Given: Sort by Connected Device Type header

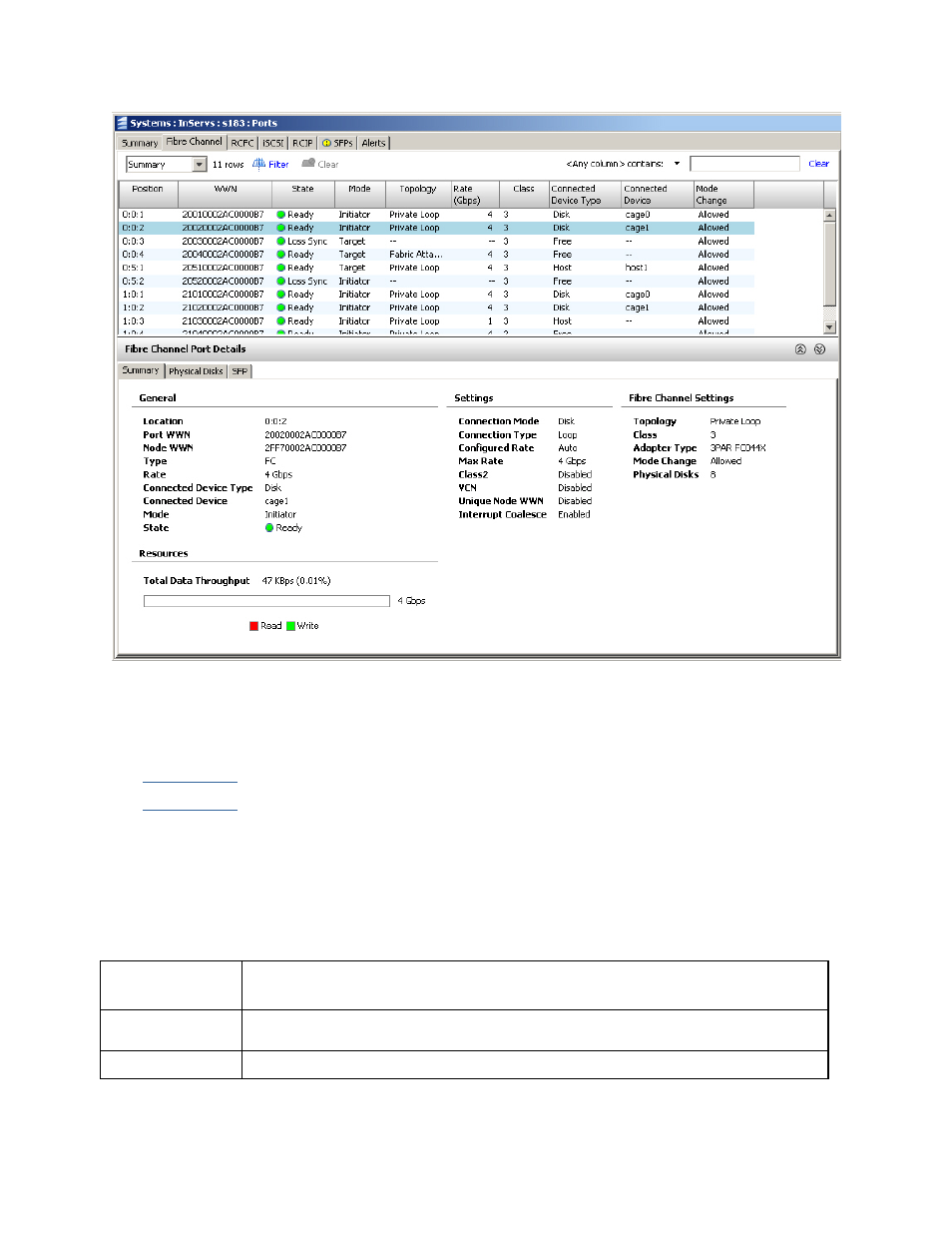Looking at the screenshot, I should pos(585,194).
